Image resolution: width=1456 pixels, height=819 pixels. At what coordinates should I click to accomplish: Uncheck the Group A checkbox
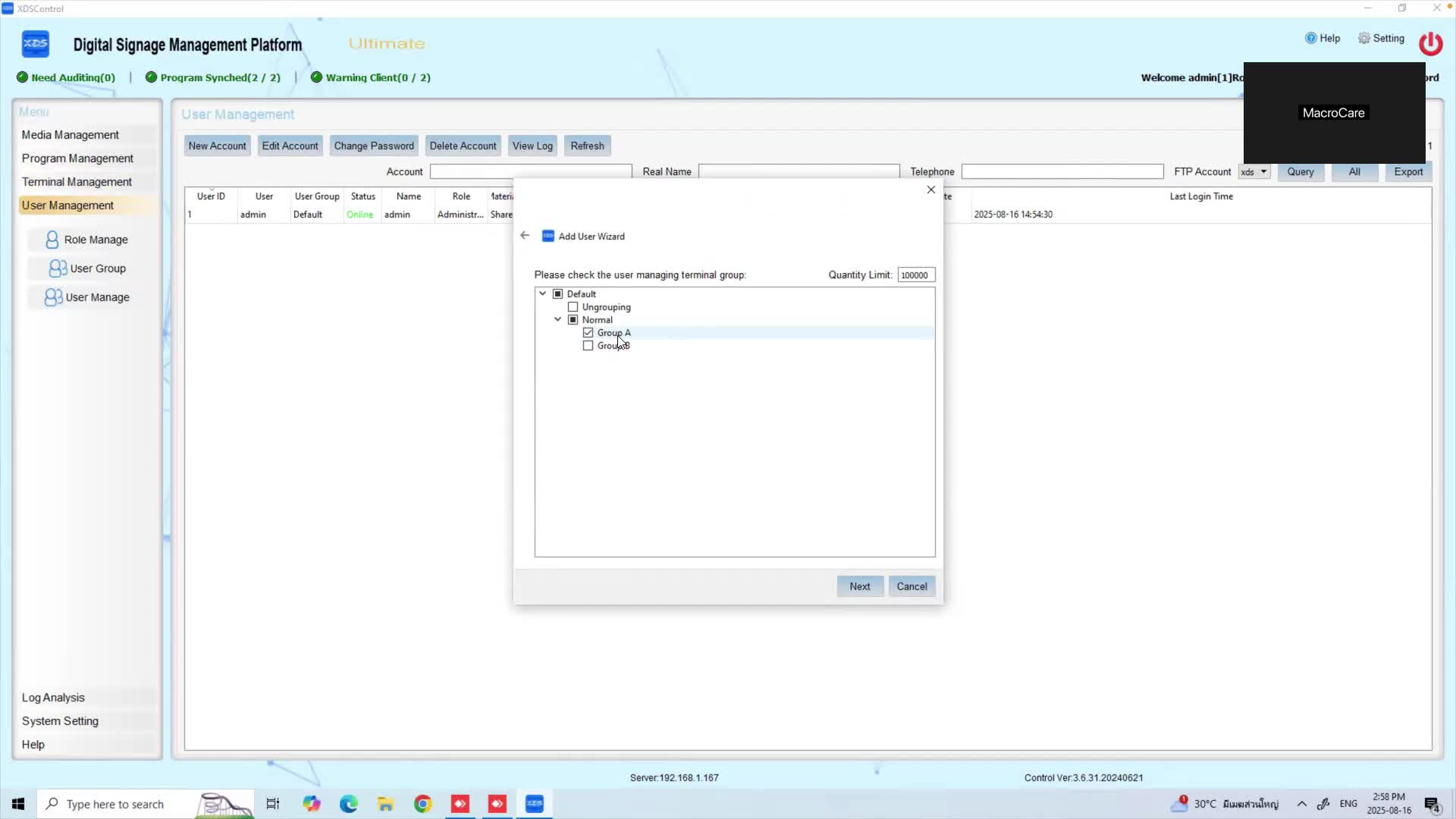click(588, 333)
